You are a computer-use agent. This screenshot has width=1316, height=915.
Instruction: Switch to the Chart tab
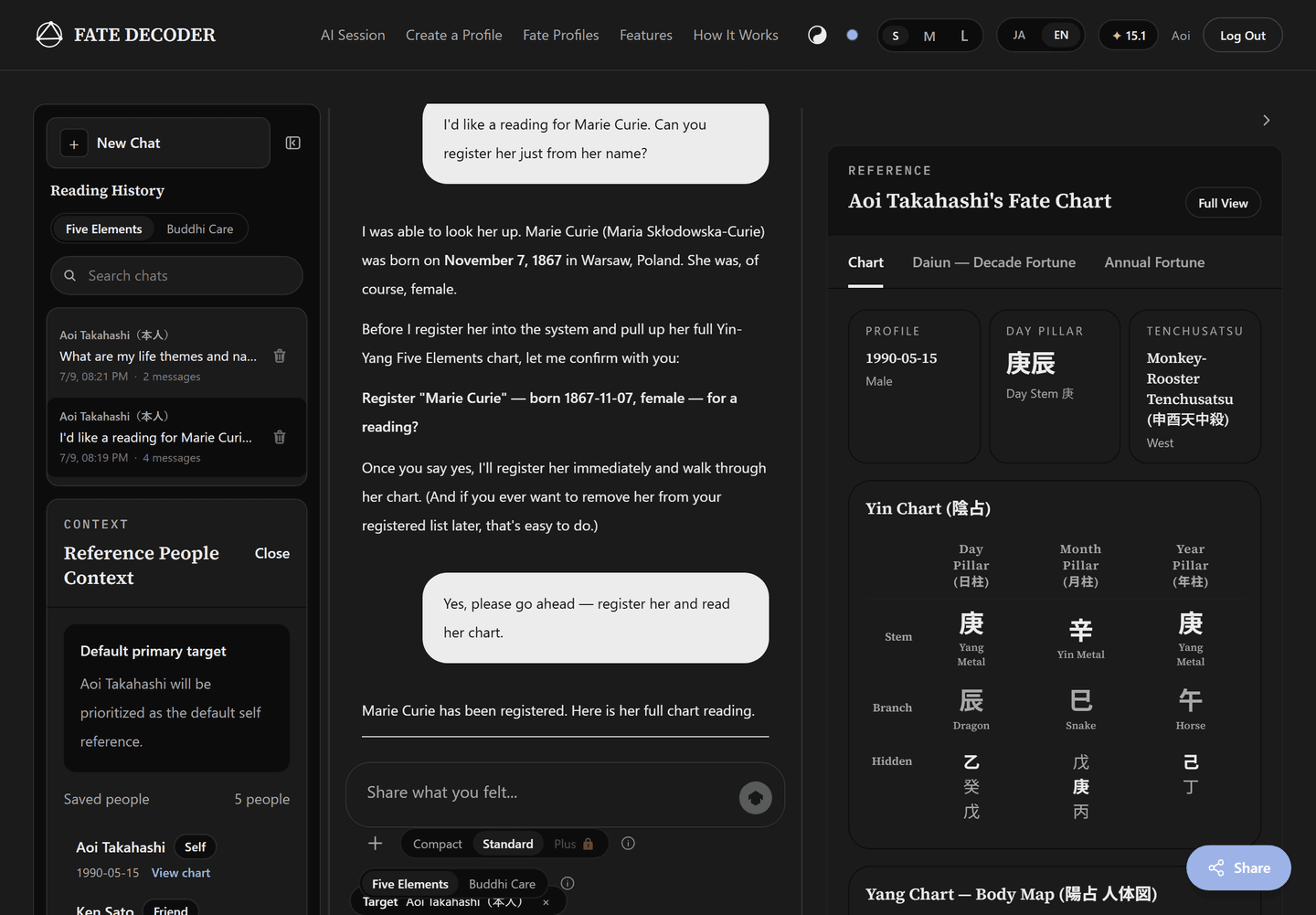[865, 262]
